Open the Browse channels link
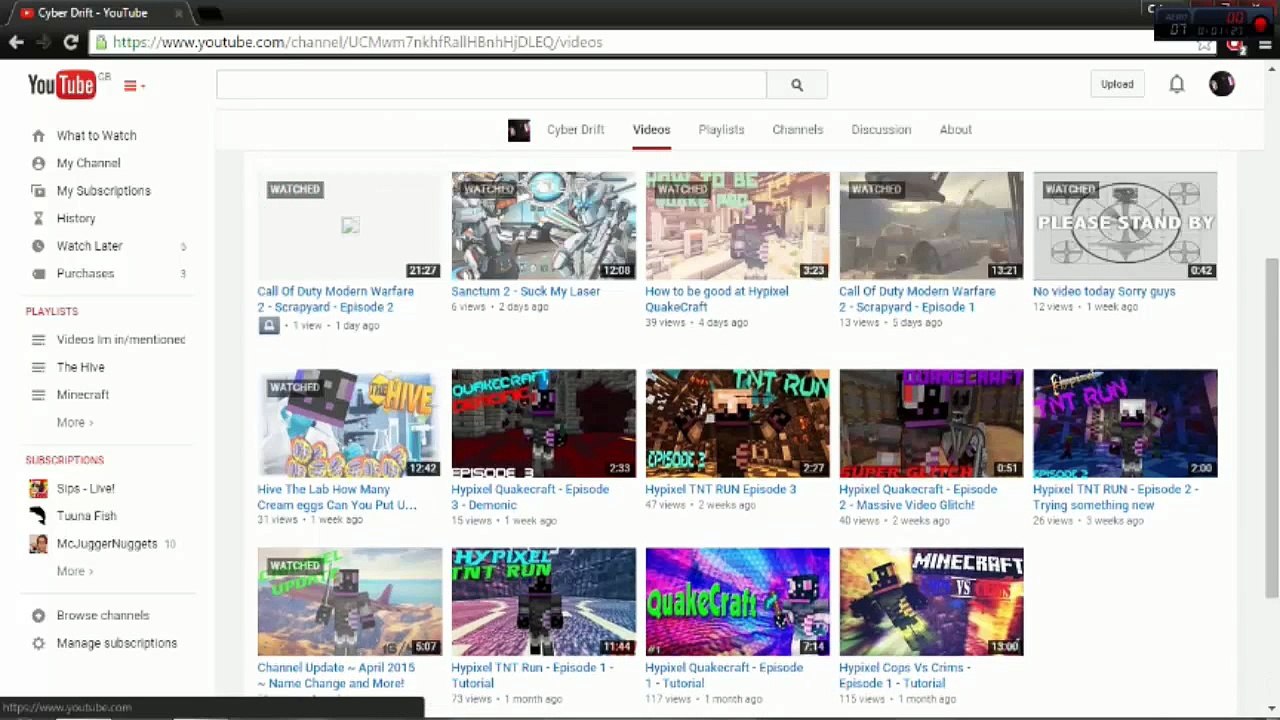This screenshot has width=1280, height=720. pyautogui.click(x=103, y=616)
